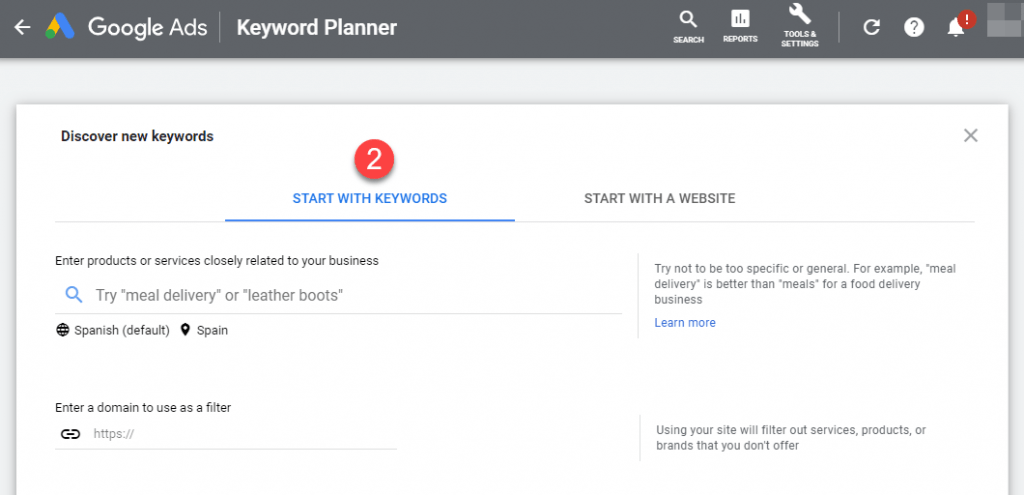Click 'Enter a domain to use as a filter' label
The image size is (1024, 495).
point(143,407)
